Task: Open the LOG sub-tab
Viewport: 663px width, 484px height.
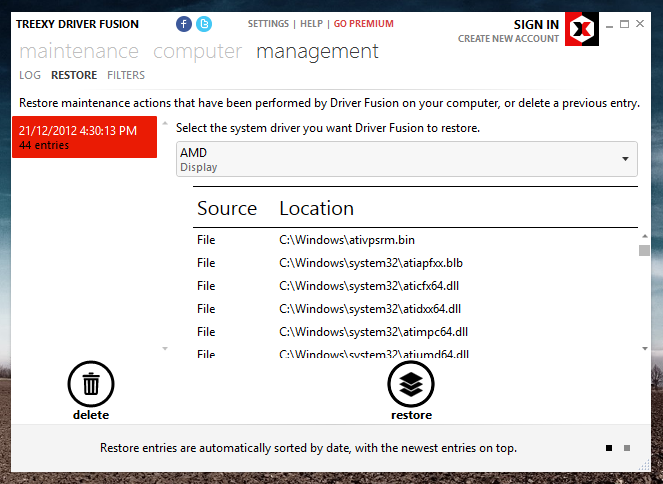Action: [x=30, y=75]
